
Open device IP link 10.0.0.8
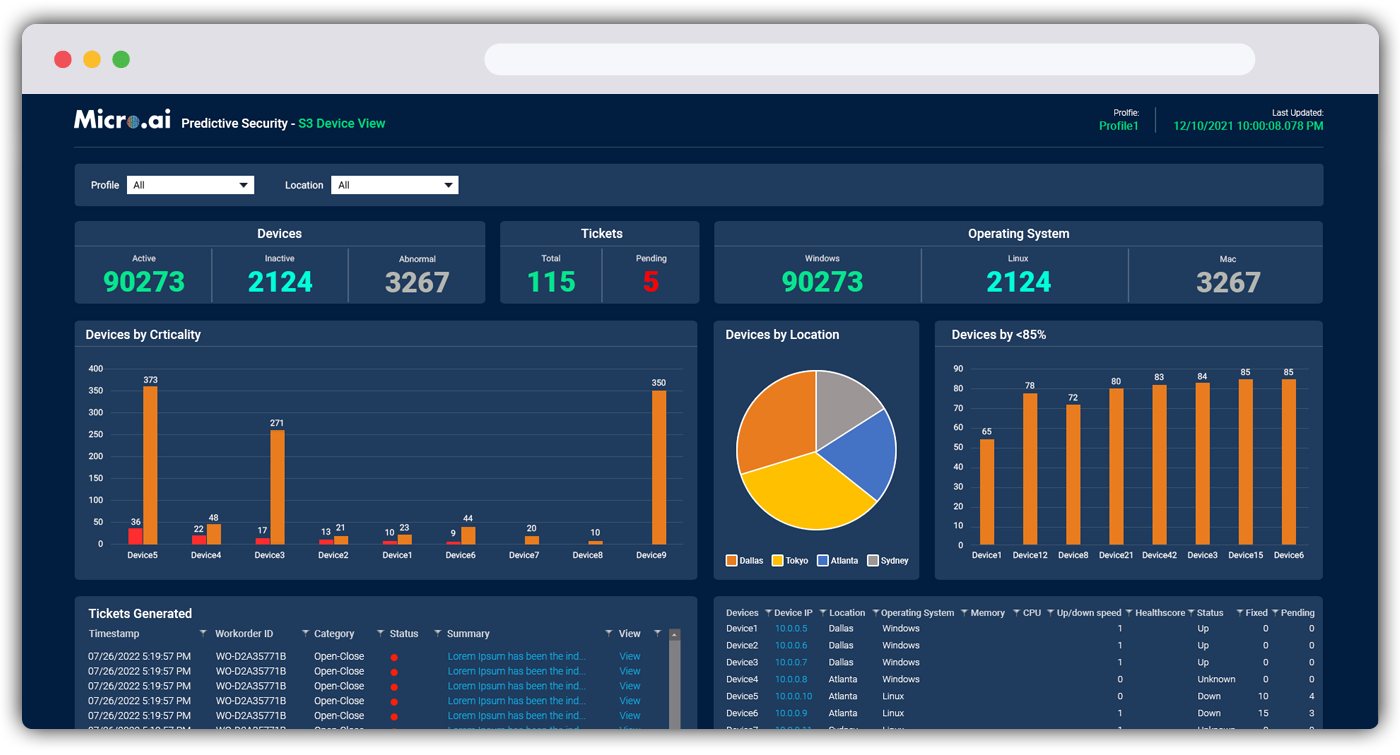point(791,680)
